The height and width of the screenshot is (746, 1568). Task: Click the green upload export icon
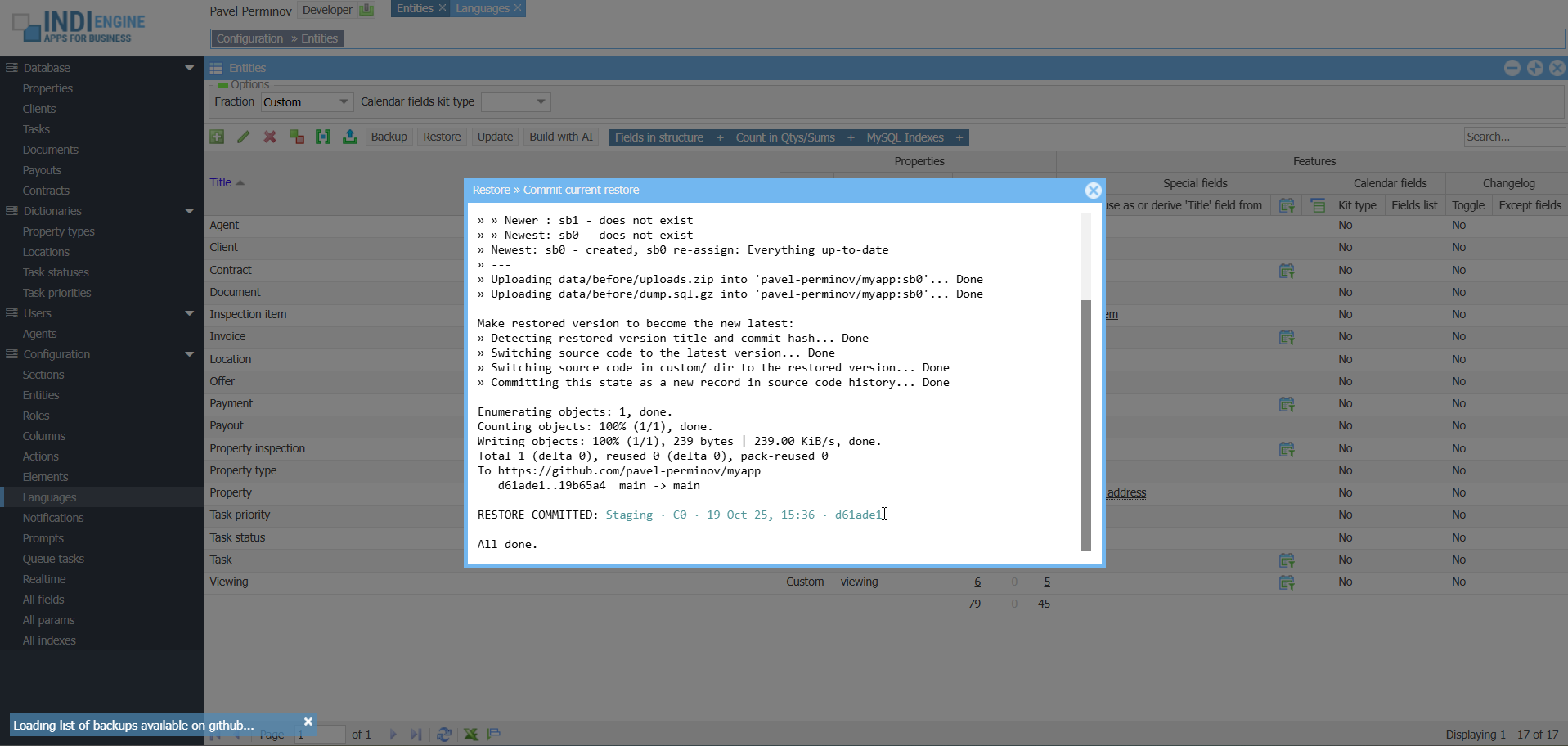point(350,137)
